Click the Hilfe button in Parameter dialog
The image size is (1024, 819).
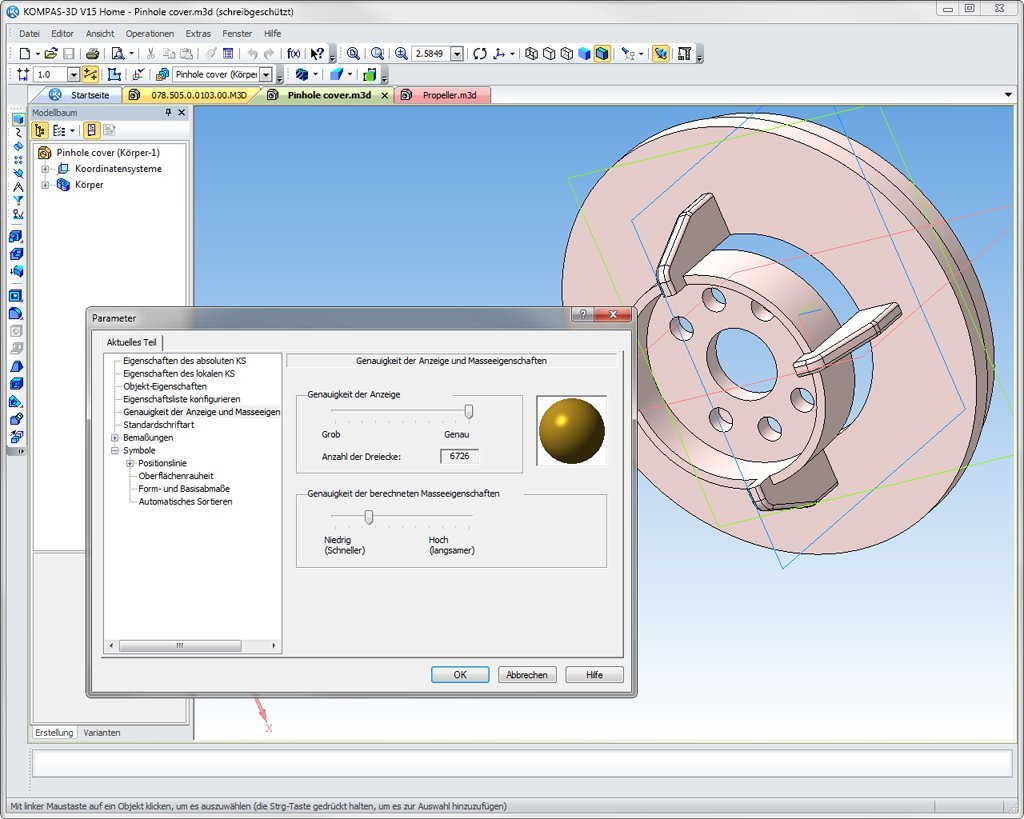(x=594, y=675)
